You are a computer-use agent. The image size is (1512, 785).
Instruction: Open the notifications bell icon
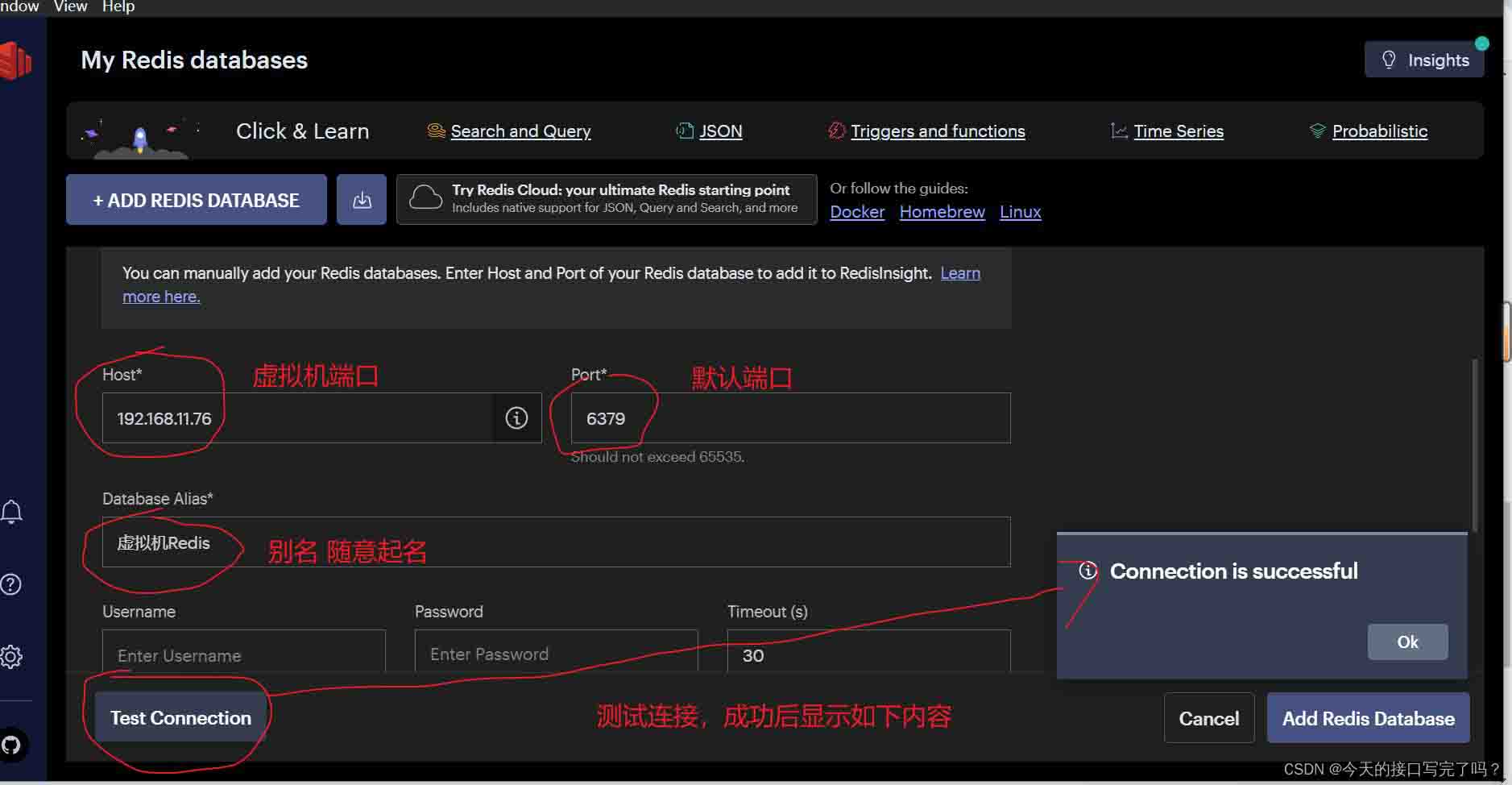[x=11, y=512]
